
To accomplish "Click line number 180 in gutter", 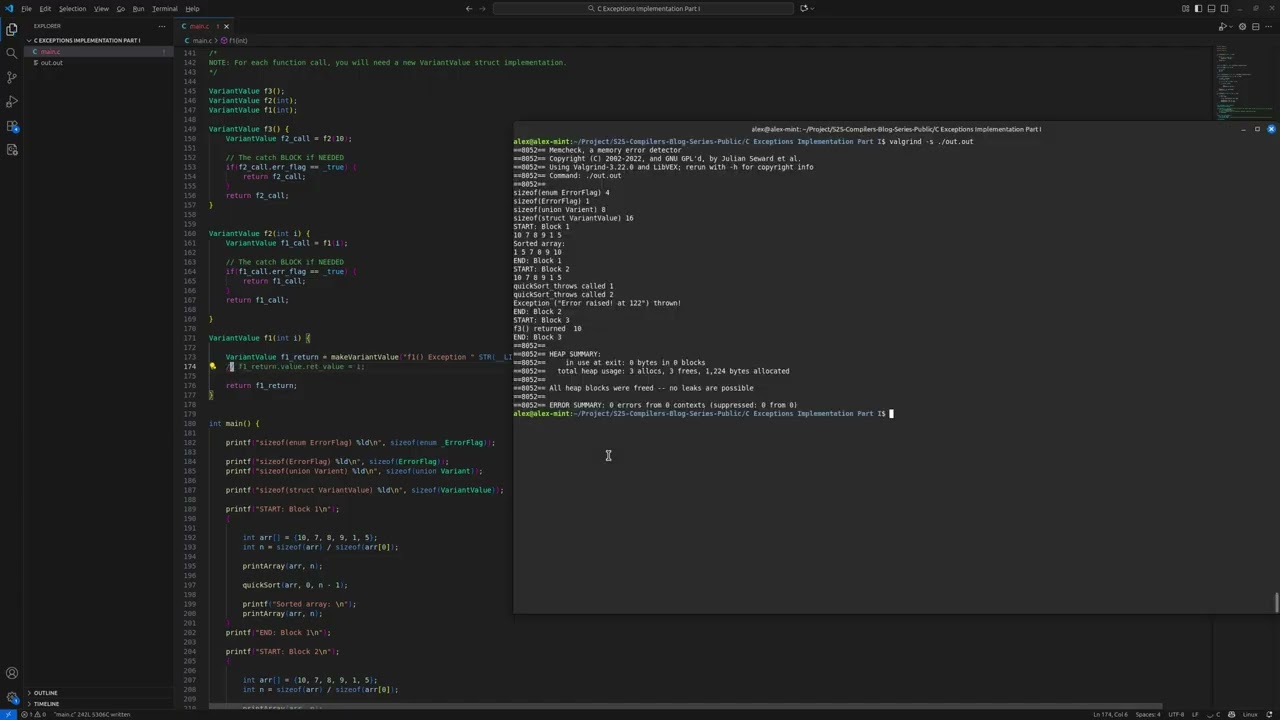I will point(190,423).
